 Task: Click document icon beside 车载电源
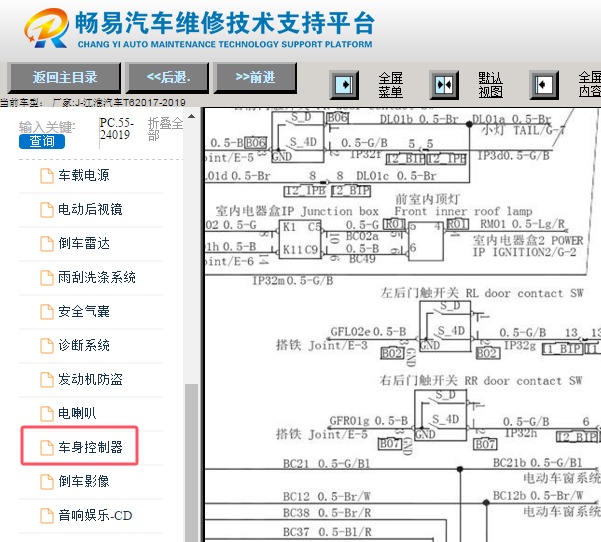47,176
